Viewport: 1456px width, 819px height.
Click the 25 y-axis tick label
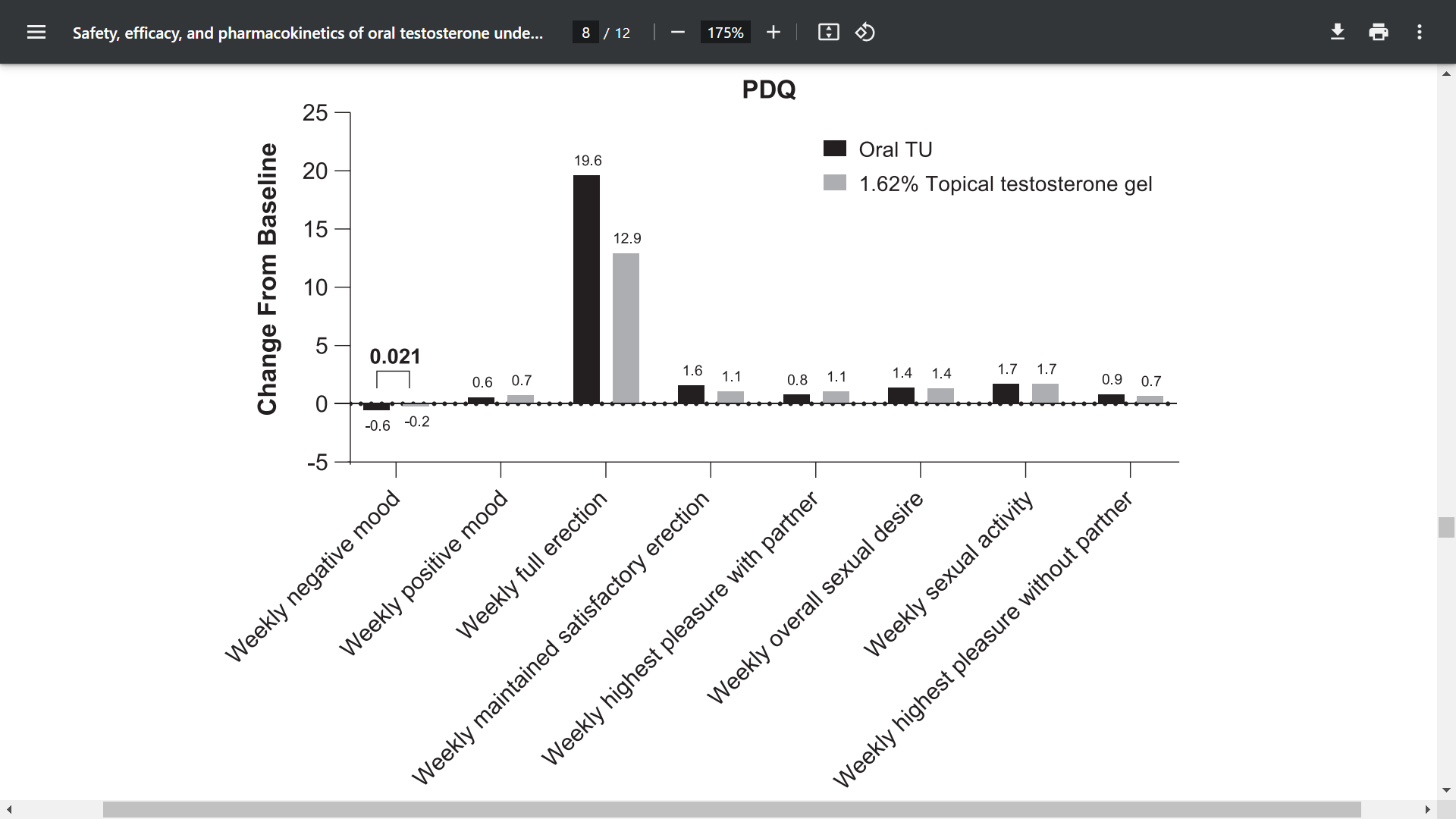coord(315,113)
